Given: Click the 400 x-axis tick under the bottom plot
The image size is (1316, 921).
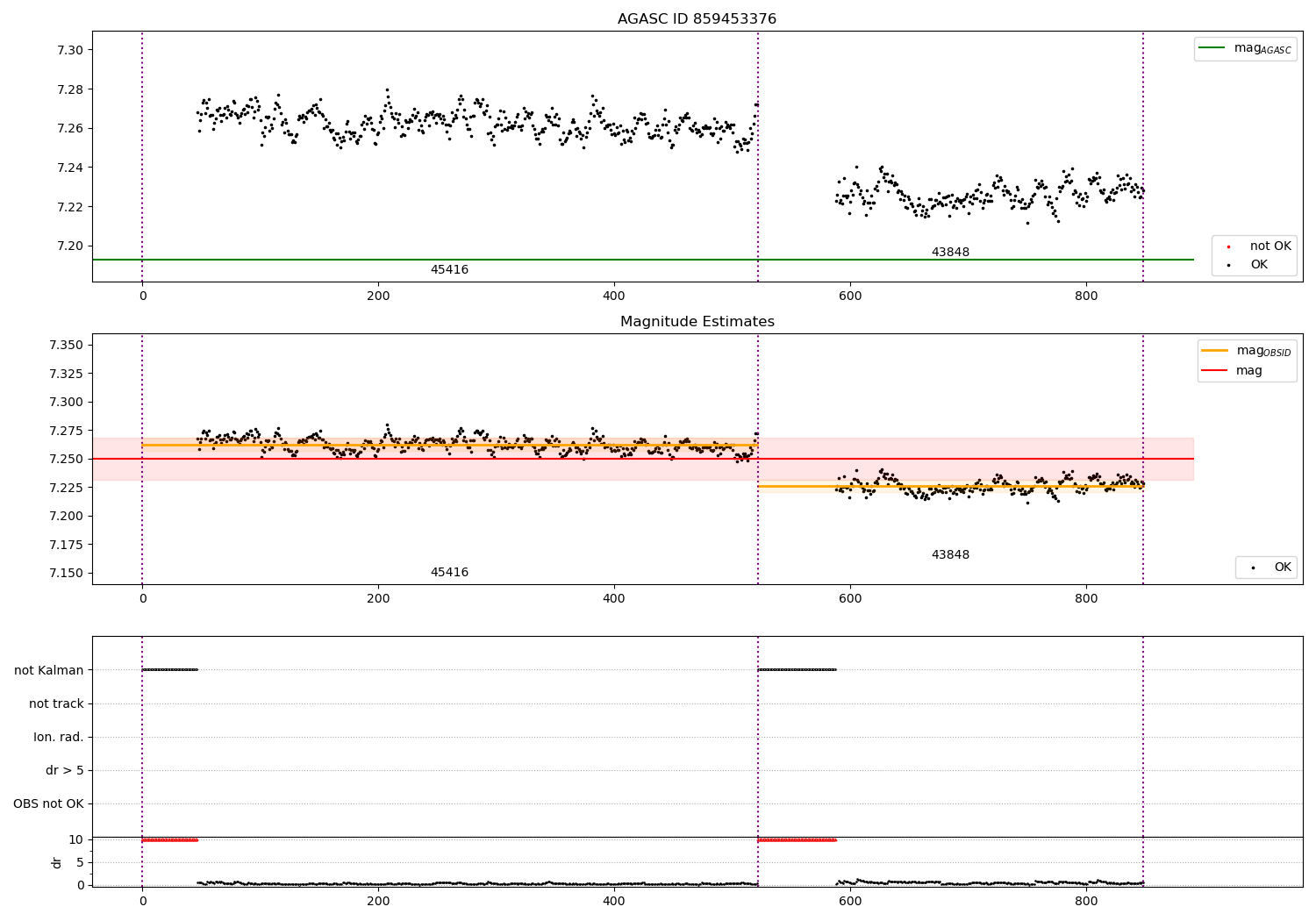Looking at the screenshot, I should [x=614, y=902].
